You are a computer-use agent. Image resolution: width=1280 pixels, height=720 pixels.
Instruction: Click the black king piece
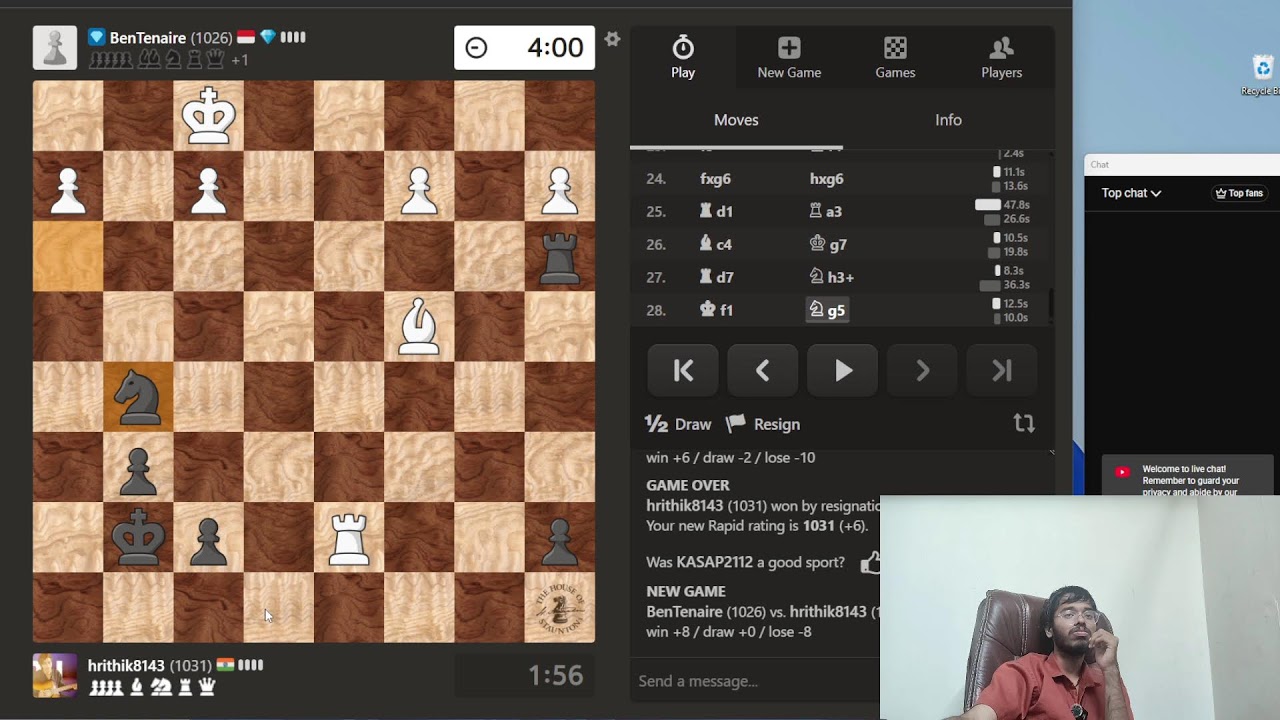[138, 537]
